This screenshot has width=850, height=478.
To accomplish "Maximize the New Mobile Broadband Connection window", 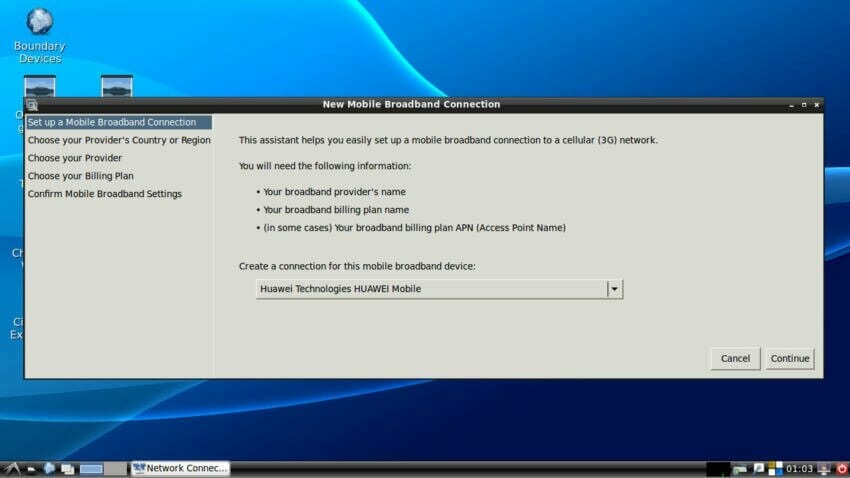I will (804, 105).
